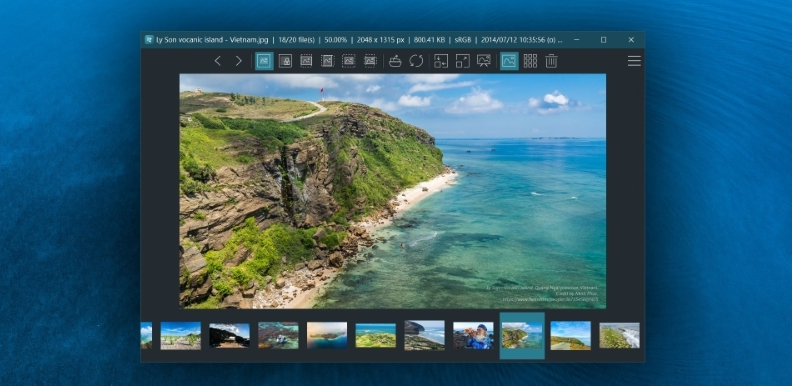Toggle Lock zoom ratio mode
Screen dimensions: 792x386
click(x=285, y=61)
